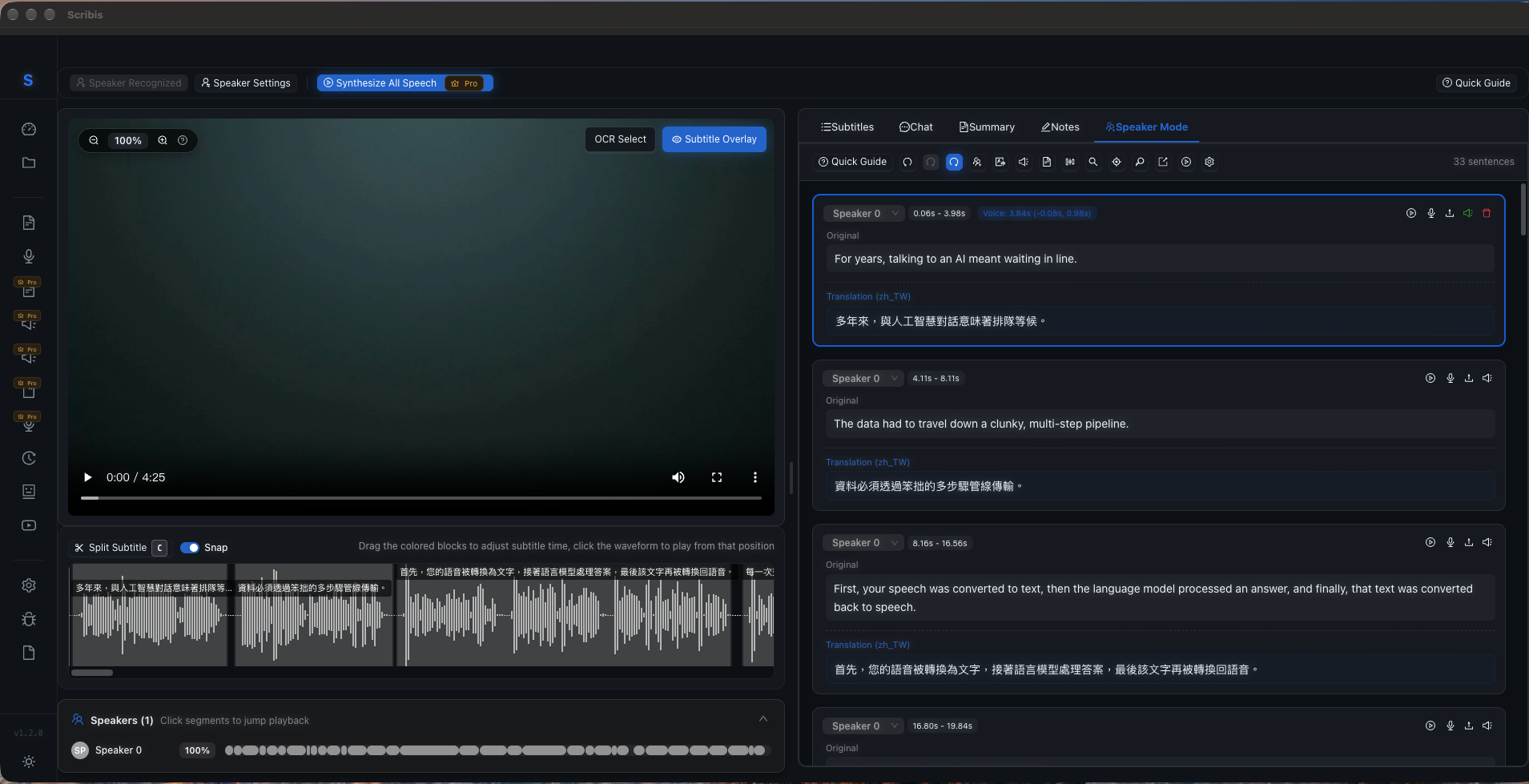This screenshot has width=1529, height=784.
Task: Open the video player more options menu
Action: click(755, 477)
